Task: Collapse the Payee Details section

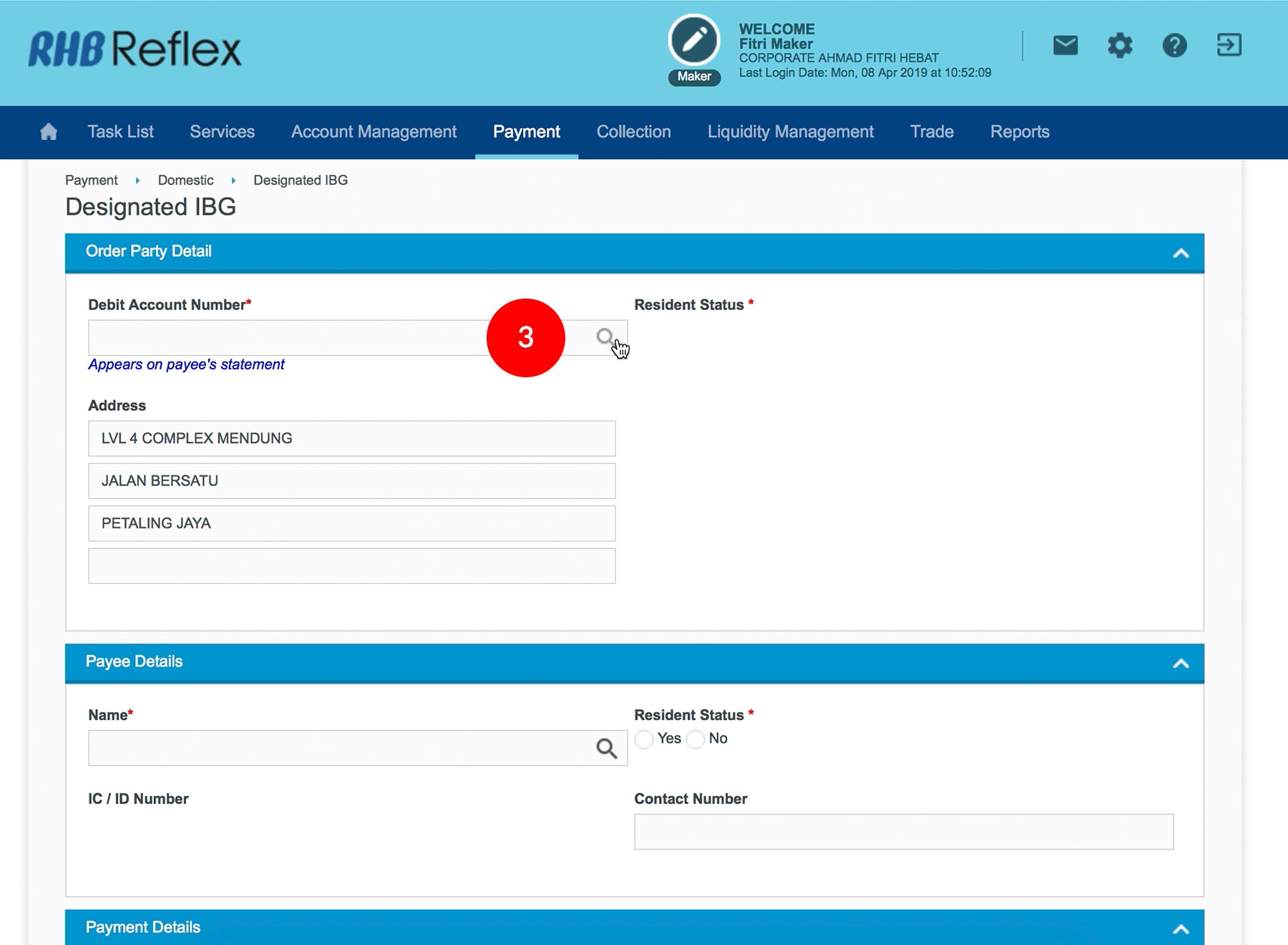Action: click(x=1181, y=663)
